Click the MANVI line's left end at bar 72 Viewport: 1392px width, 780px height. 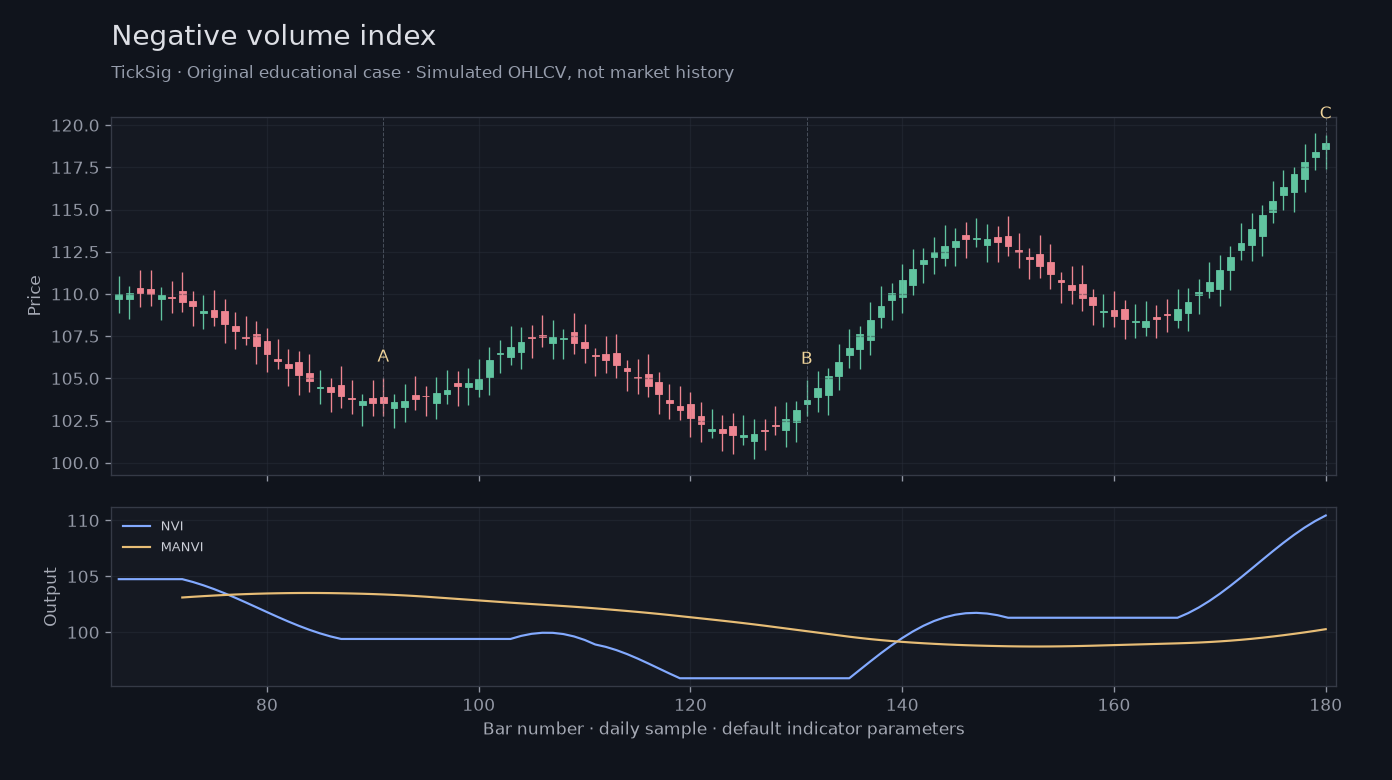182,597
